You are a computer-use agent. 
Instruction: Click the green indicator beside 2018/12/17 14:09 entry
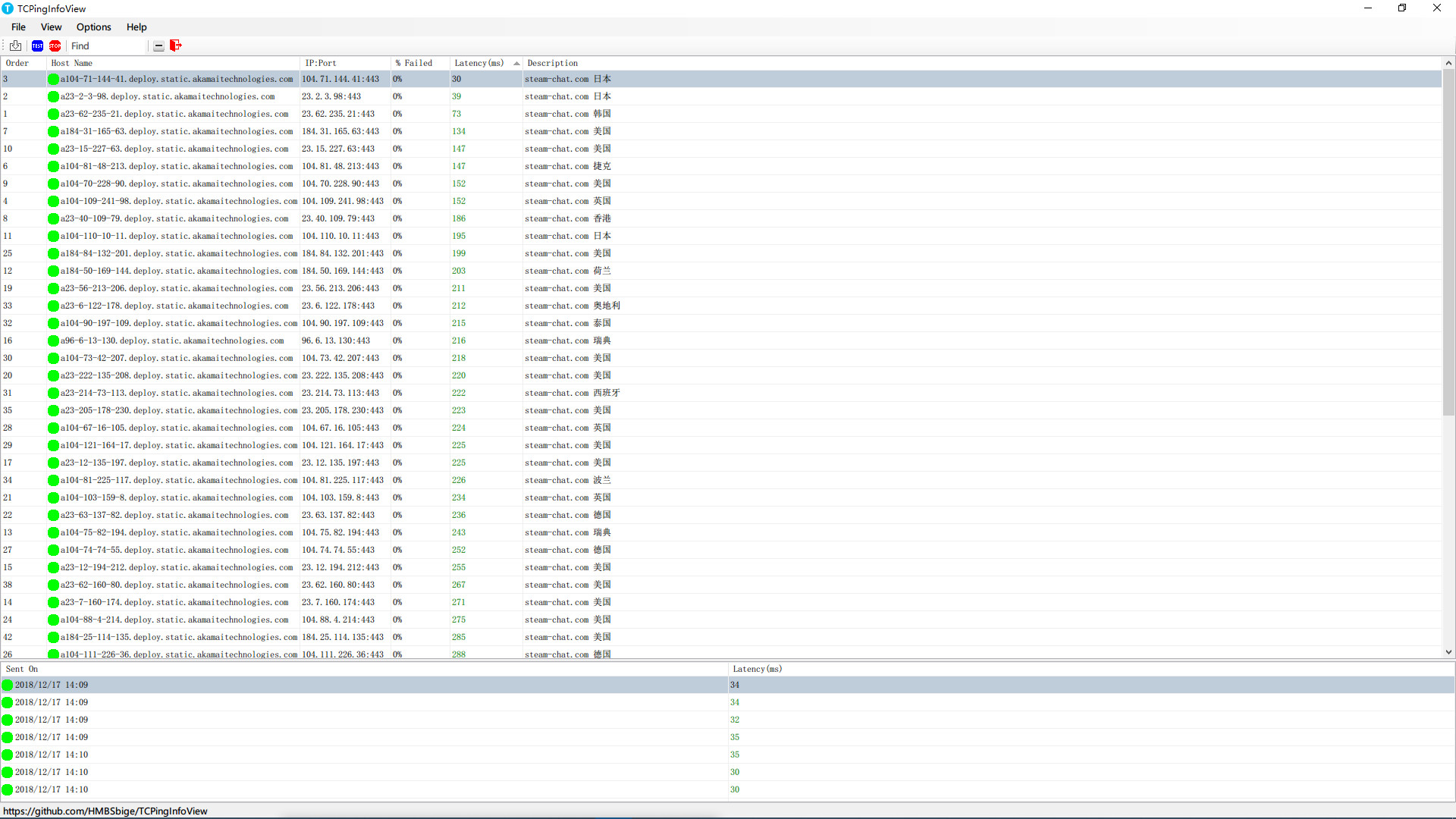[x=7, y=685]
